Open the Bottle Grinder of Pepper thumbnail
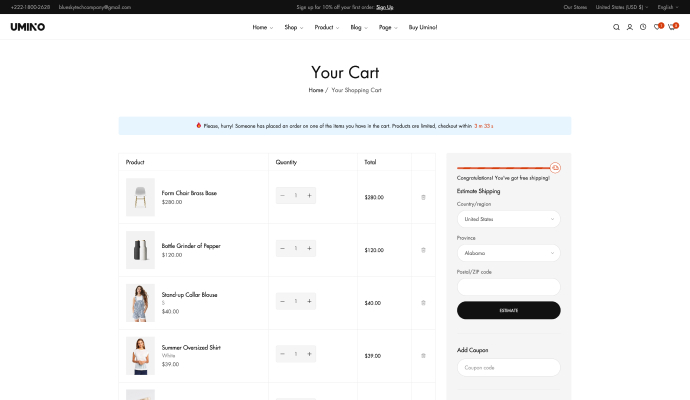Image resolution: width=690 pixels, height=400 pixels. tap(140, 250)
